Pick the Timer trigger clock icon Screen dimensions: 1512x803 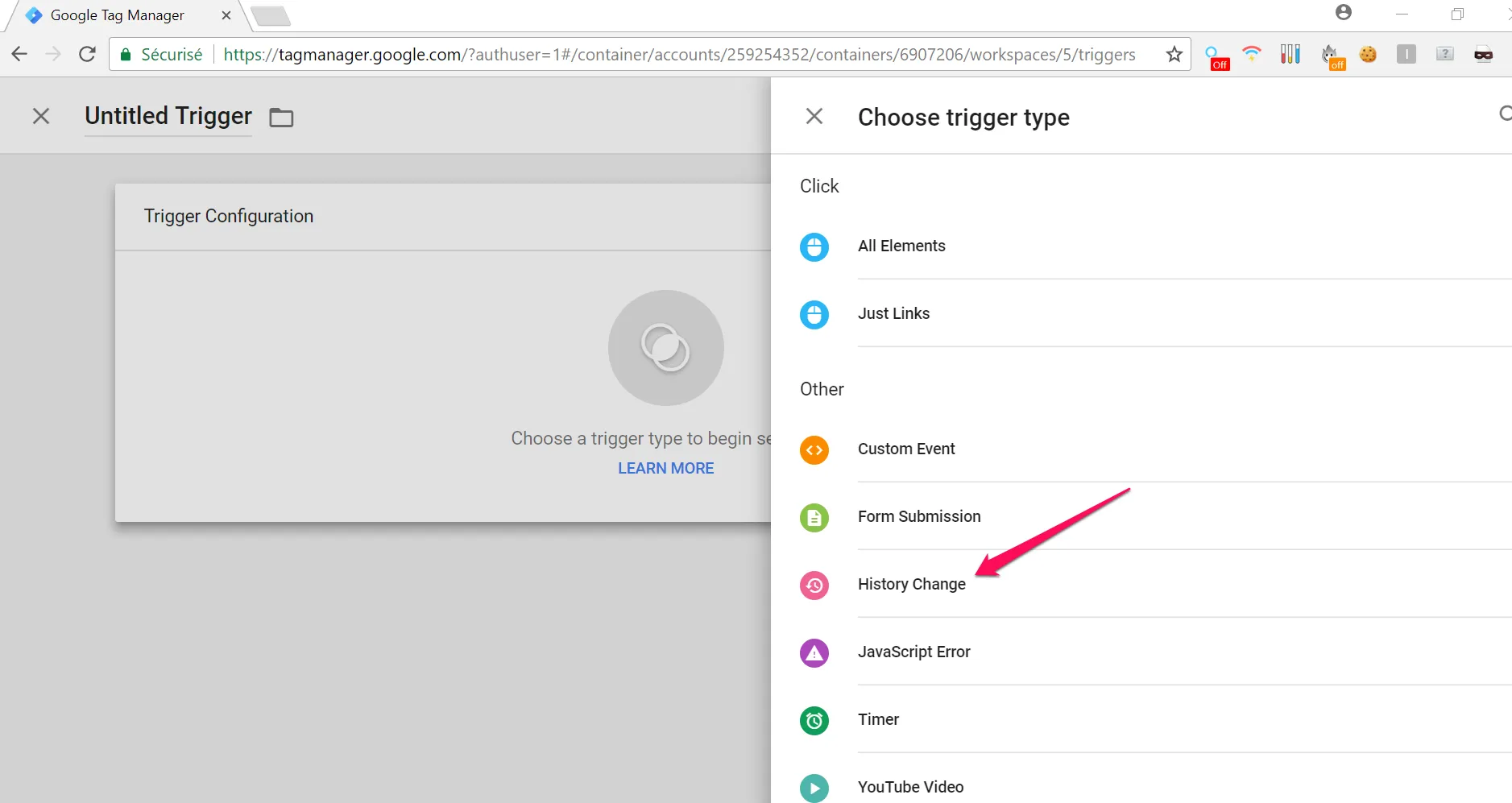(814, 720)
